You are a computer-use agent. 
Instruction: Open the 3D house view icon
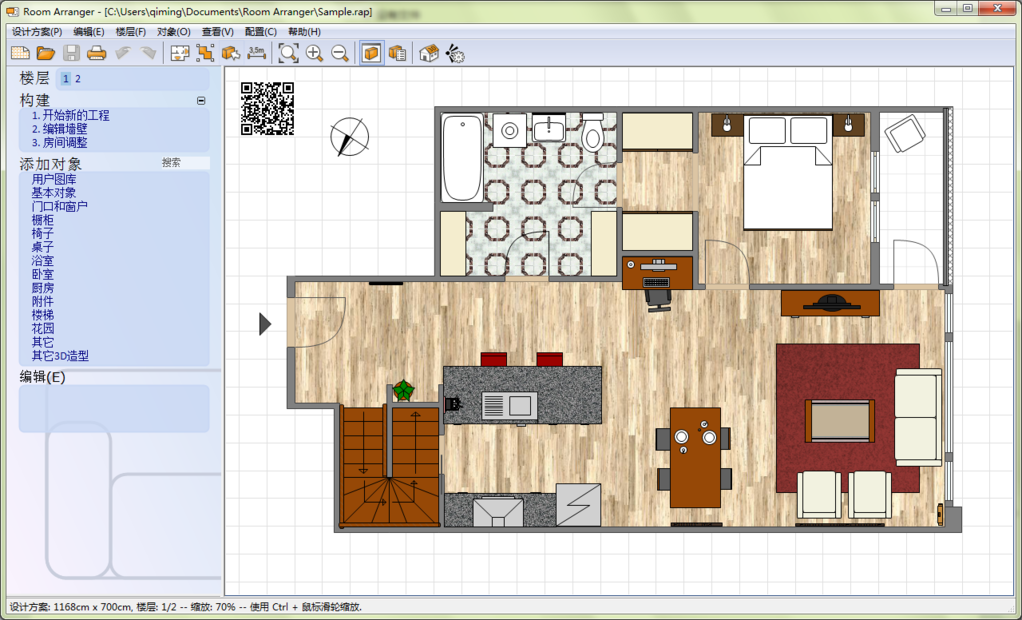[429, 53]
